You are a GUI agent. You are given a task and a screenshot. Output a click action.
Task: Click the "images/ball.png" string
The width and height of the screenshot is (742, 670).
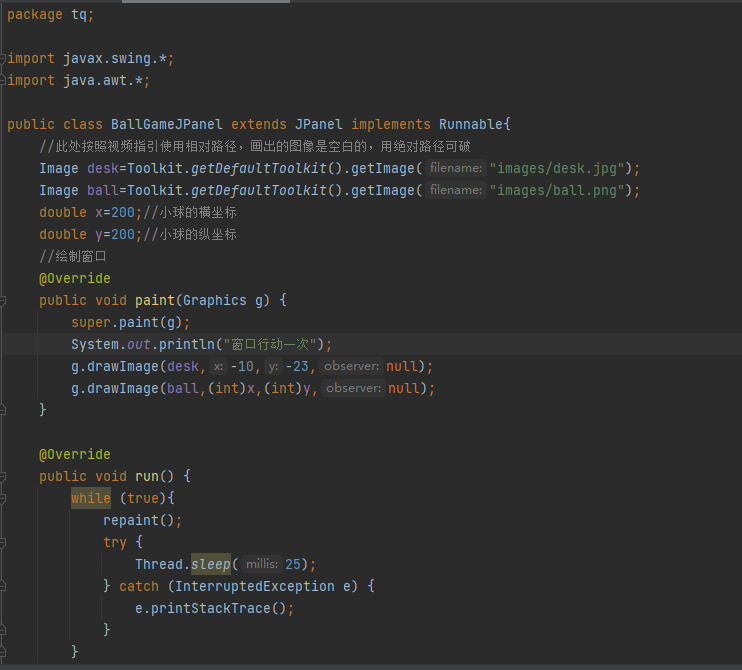(557, 191)
